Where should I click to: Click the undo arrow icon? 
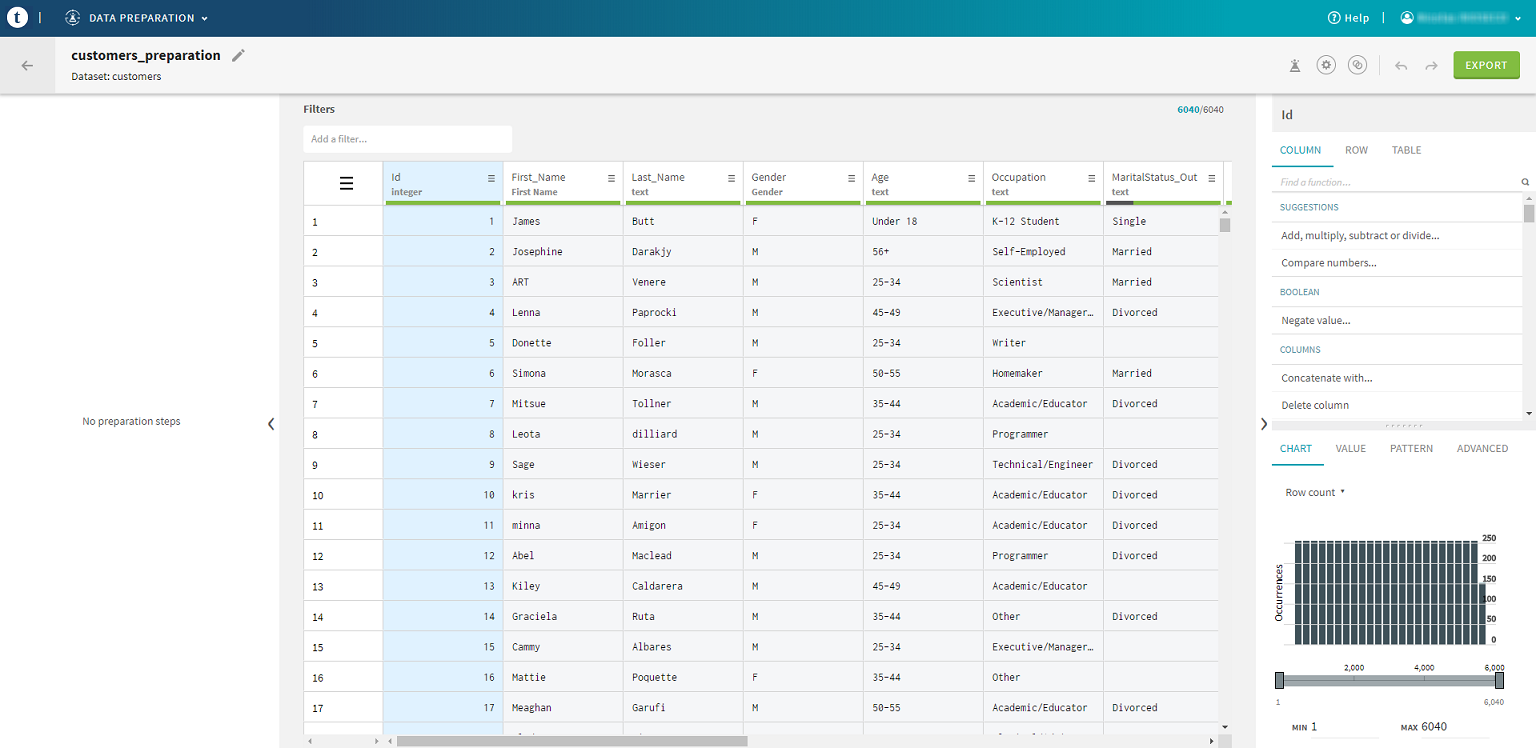[x=1401, y=65]
